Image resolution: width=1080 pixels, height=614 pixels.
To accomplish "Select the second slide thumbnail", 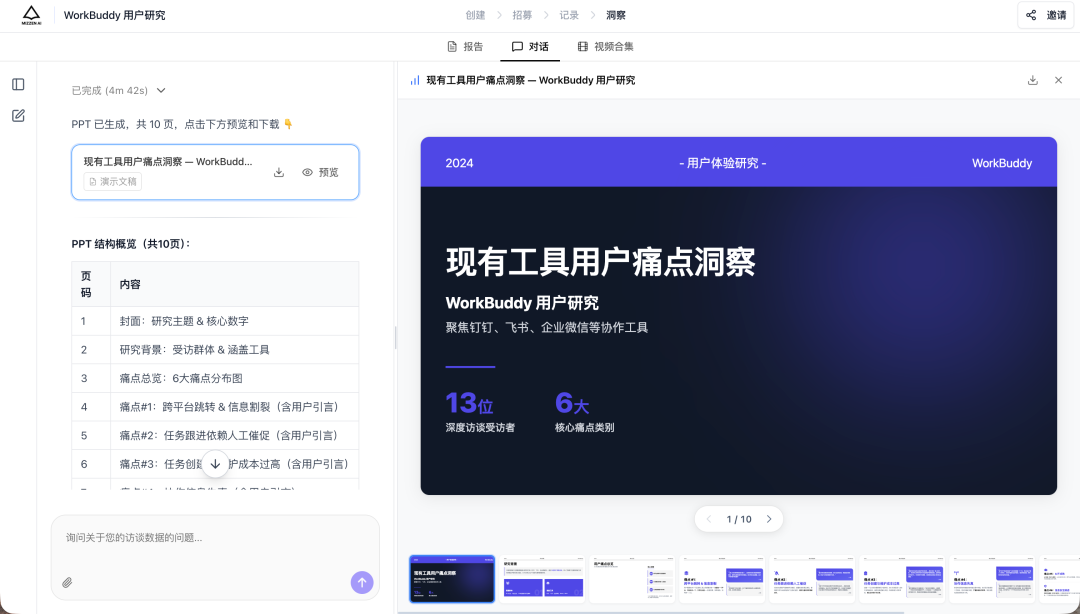I will click(x=542, y=579).
